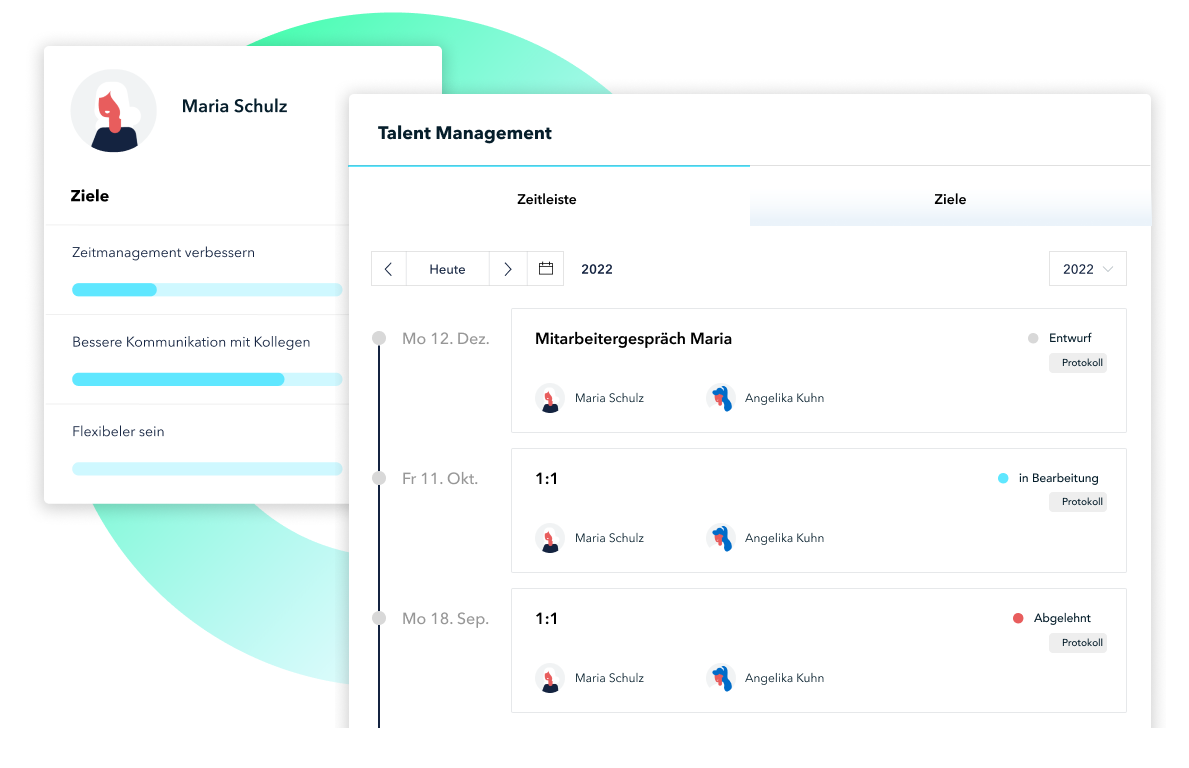This screenshot has width=1189, height=768.
Task: Open Protokoll of Mitarbeitergespräch Maria
Action: coord(1078,363)
